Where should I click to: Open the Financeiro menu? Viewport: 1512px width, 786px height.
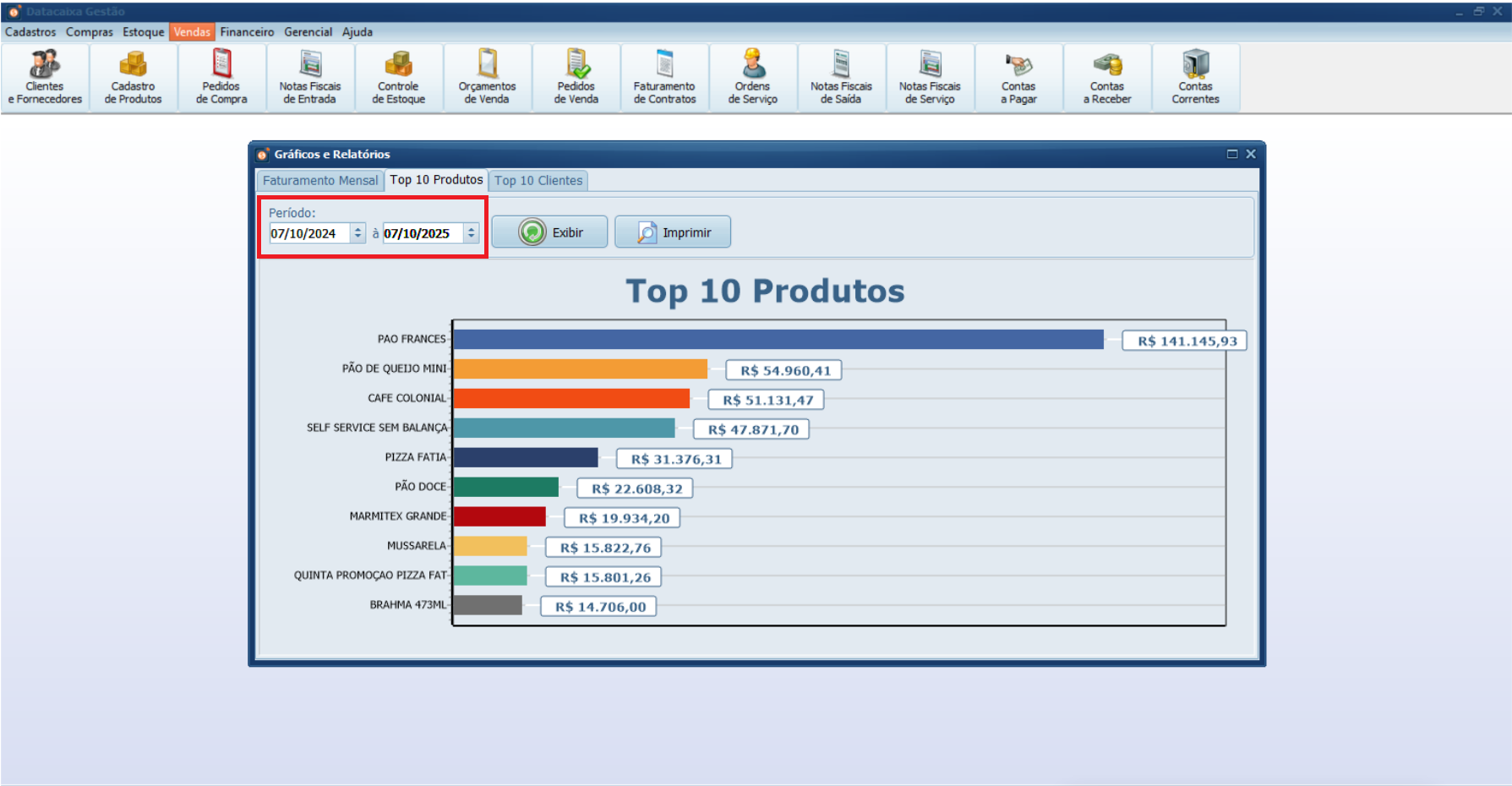click(247, 32)
